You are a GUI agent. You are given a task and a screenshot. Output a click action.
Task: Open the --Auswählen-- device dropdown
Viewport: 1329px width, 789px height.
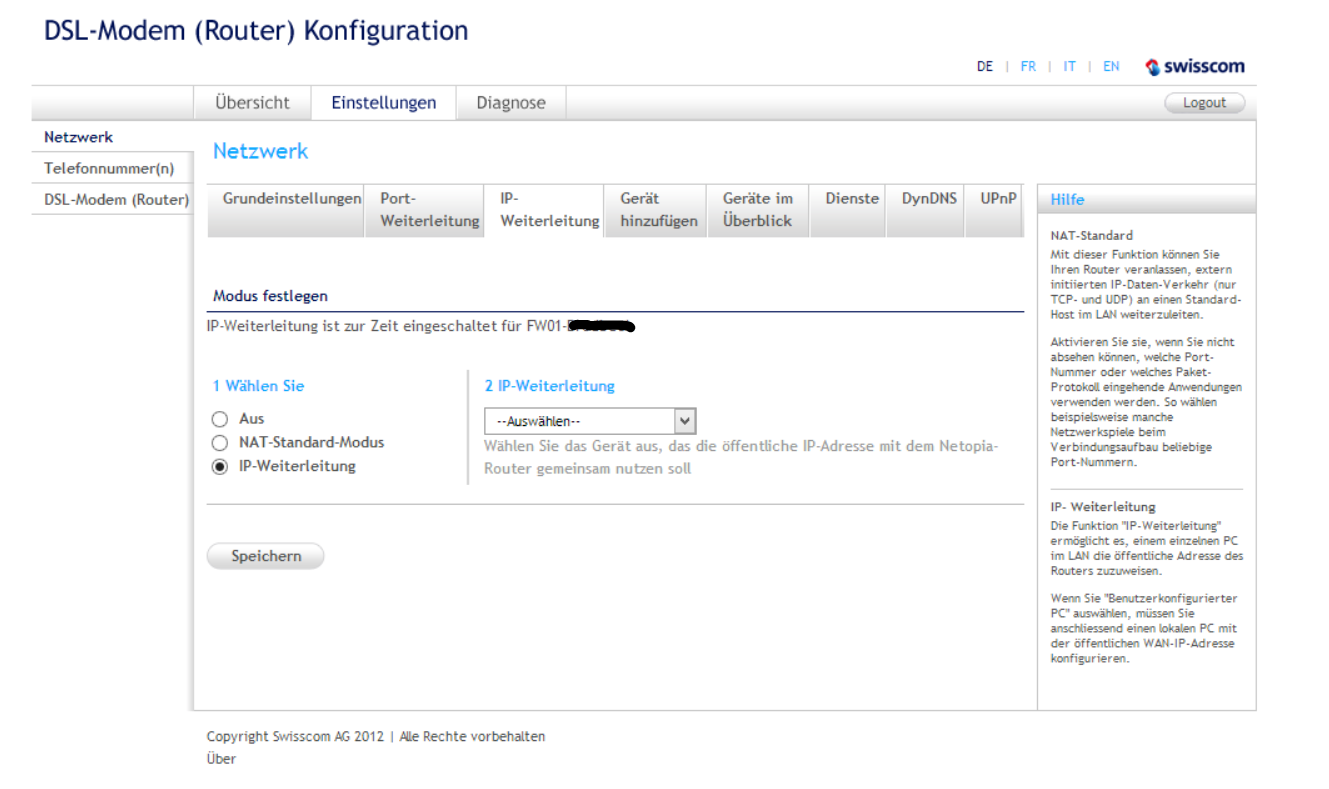[x=590, y=421]
